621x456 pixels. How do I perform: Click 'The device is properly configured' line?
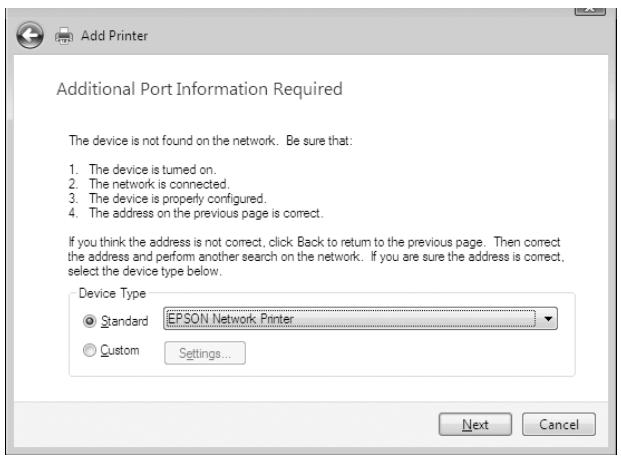pyautogui.click(x=177, y=198)
